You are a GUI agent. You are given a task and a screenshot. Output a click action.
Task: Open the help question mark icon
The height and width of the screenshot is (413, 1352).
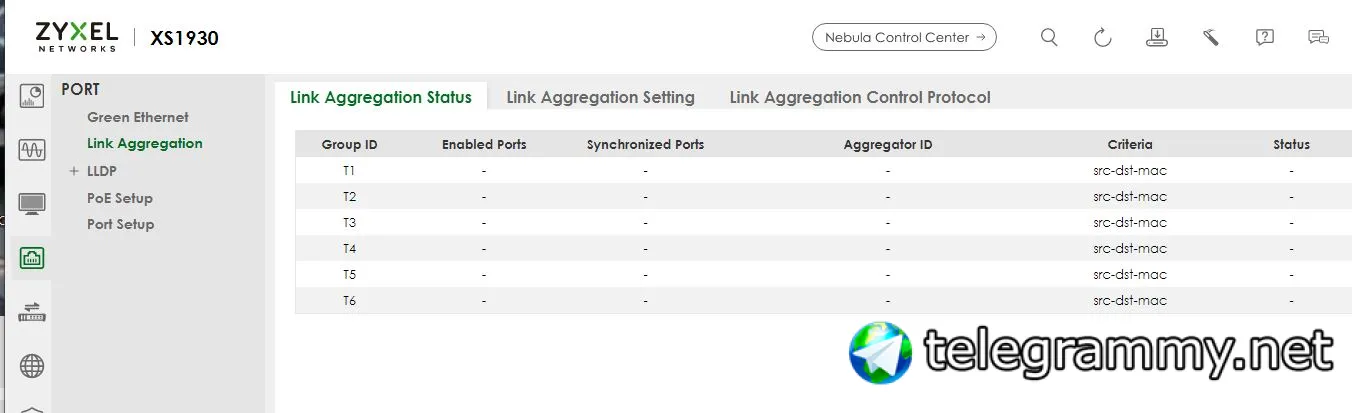pyautogui.click(x=1265, y=37)
